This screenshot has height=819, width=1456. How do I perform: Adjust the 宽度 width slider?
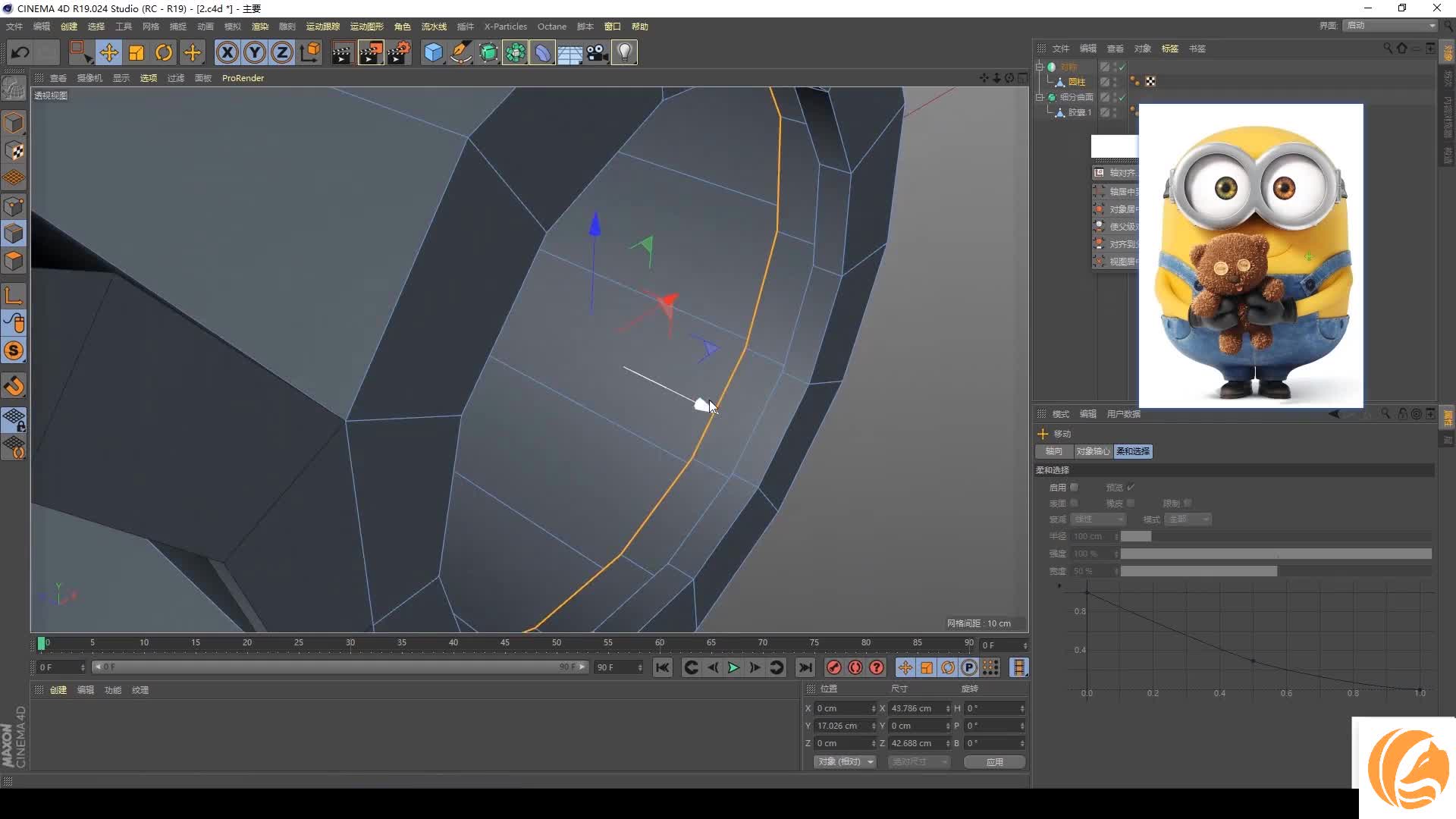1276,571
